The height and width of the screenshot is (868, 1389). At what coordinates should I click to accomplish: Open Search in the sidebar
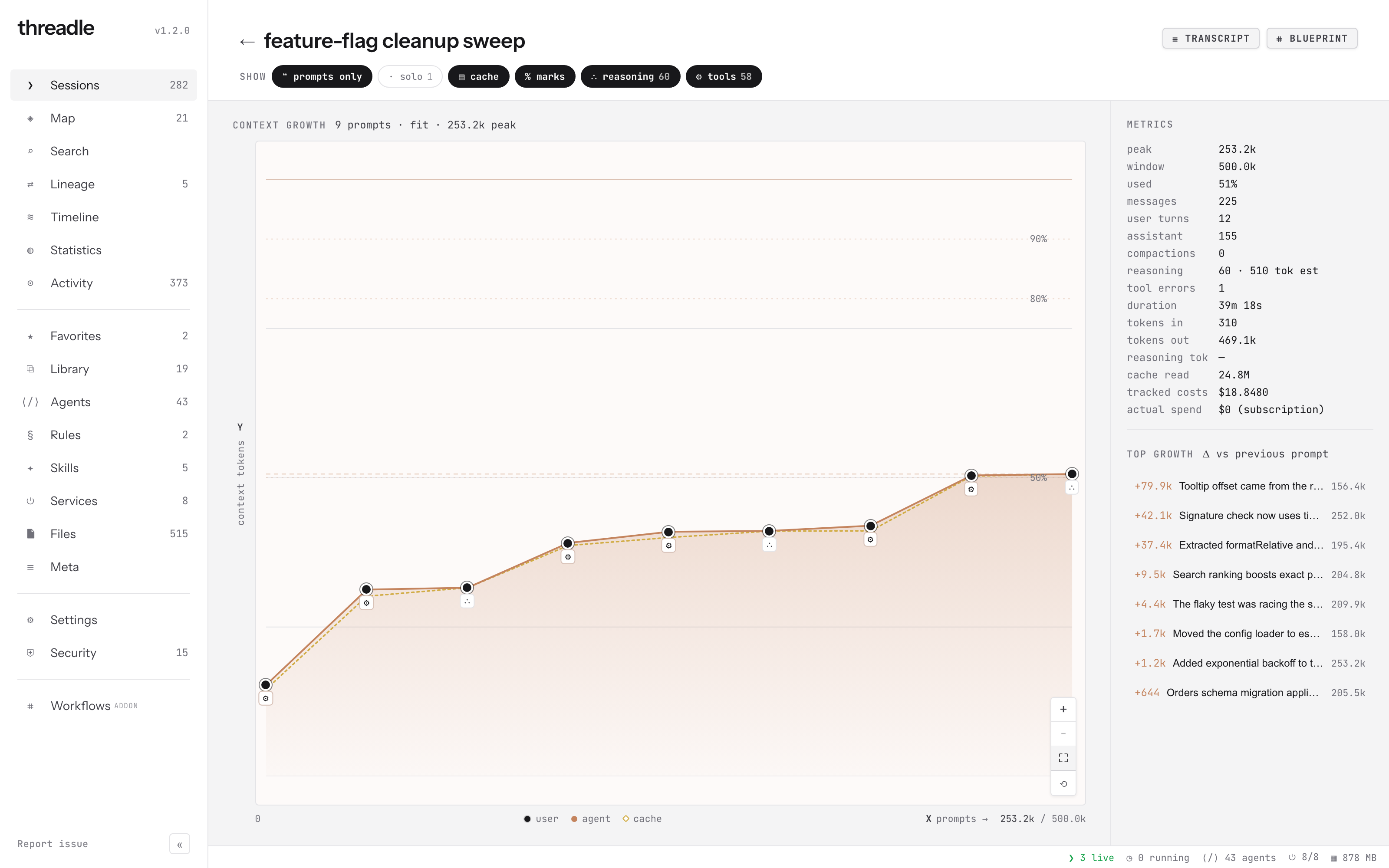(x=103, y=151)
